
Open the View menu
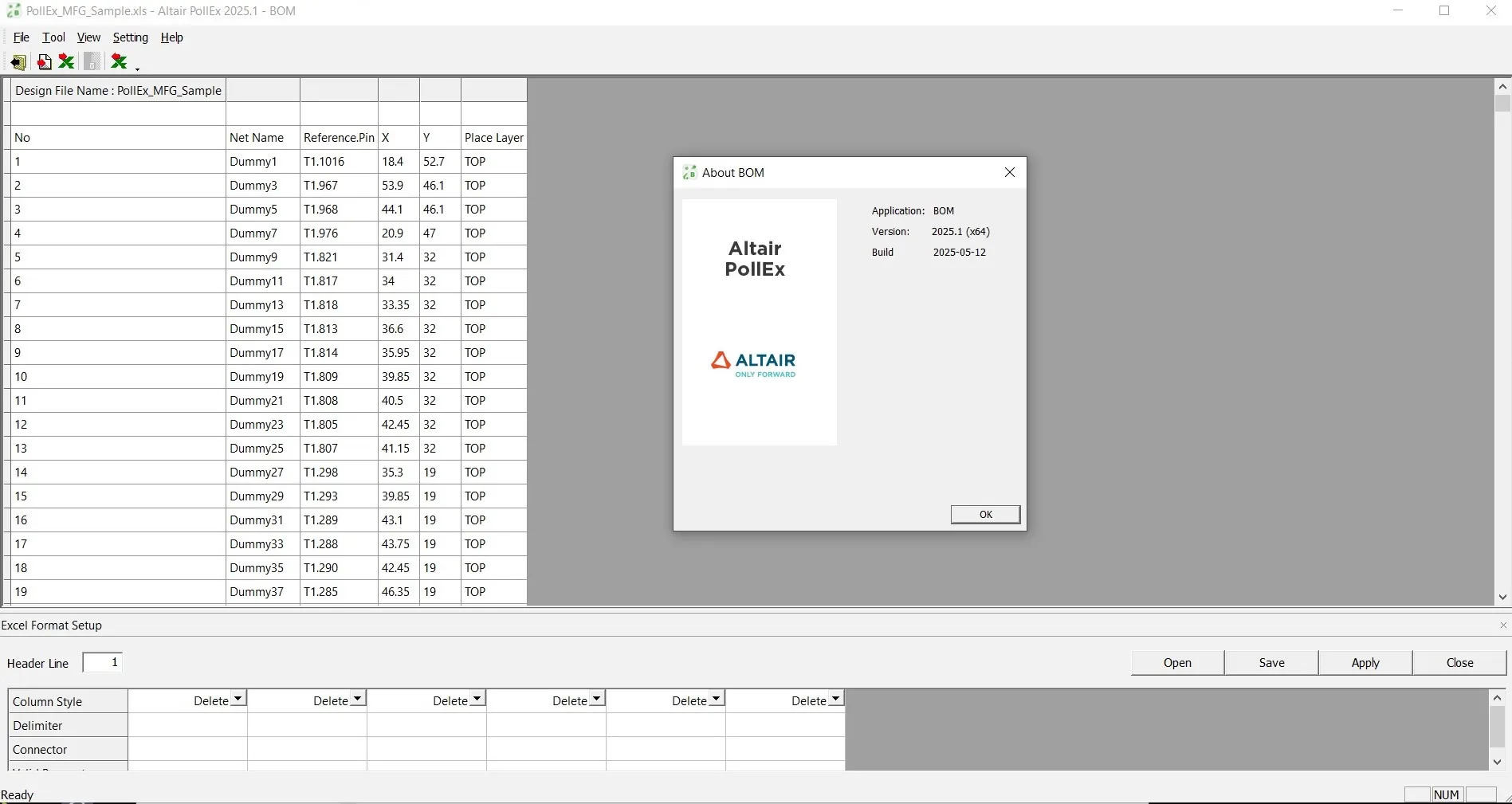point(88,37)
